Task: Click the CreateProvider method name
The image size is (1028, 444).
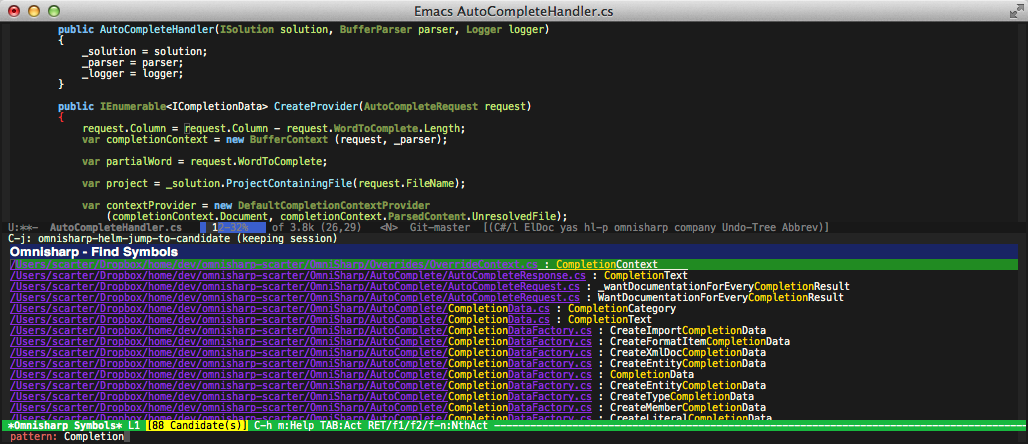Action: [x=316, y=106]
